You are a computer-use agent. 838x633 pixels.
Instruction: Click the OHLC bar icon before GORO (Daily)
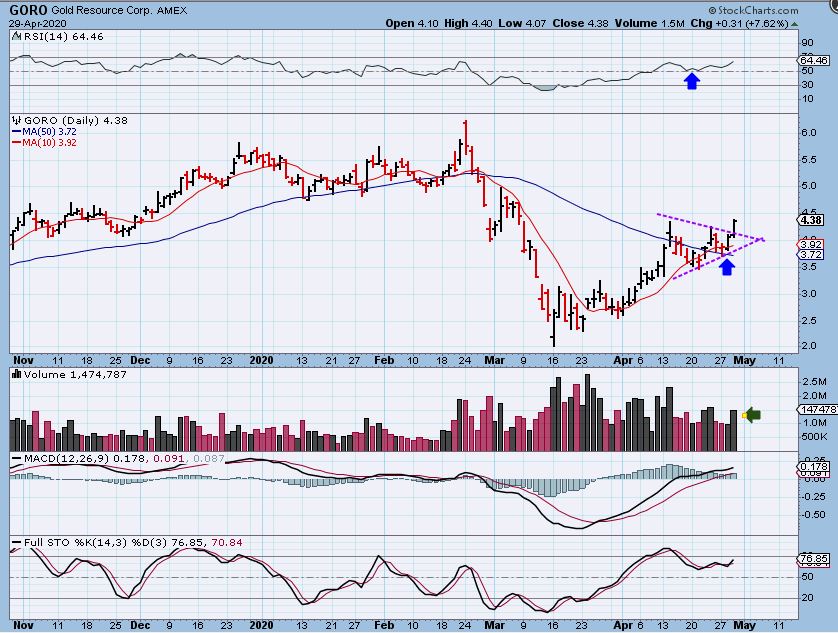pyautogui.click(x=17, y=121)
